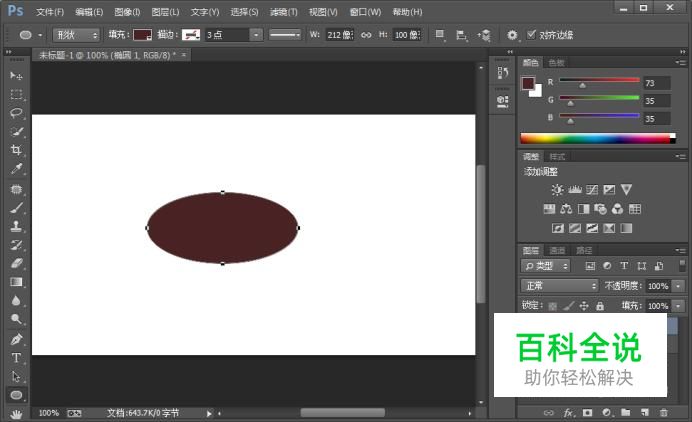Toggle link between width and height

[x=366, y=35]
